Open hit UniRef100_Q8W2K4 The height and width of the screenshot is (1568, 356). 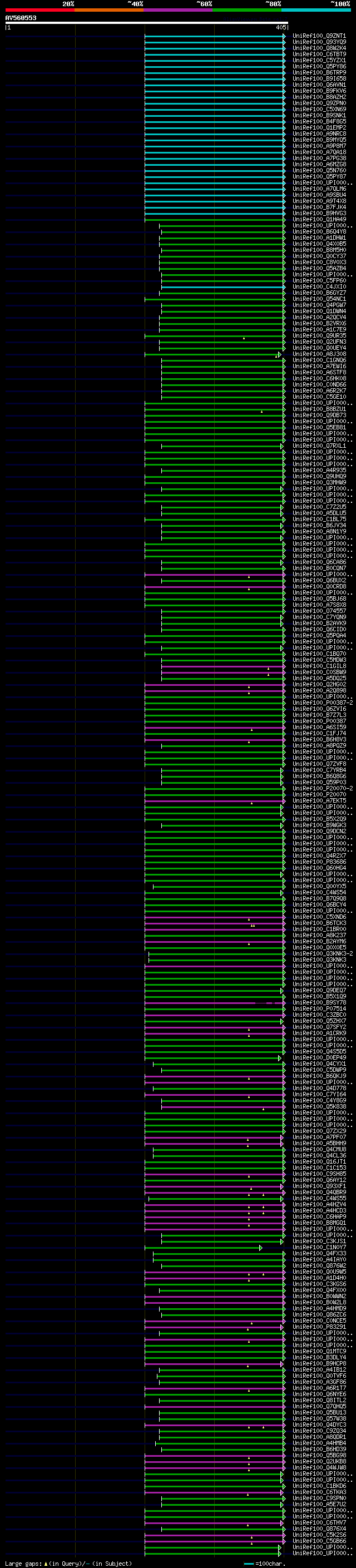(319, 48)
